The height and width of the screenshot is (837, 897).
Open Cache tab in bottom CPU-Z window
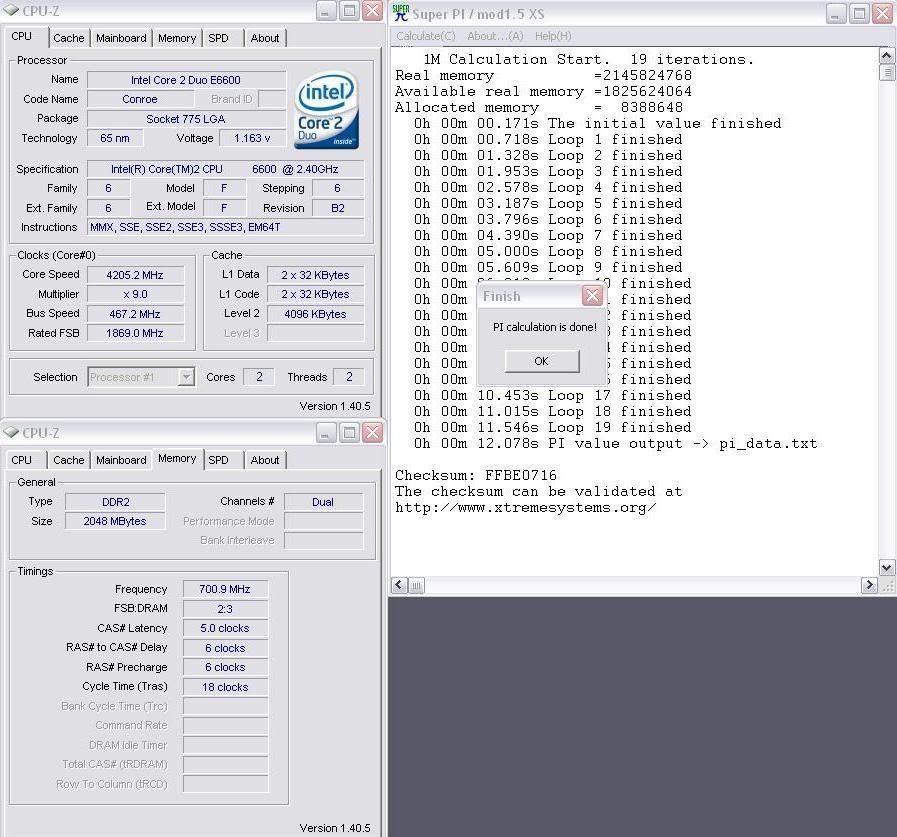(69, 460)
